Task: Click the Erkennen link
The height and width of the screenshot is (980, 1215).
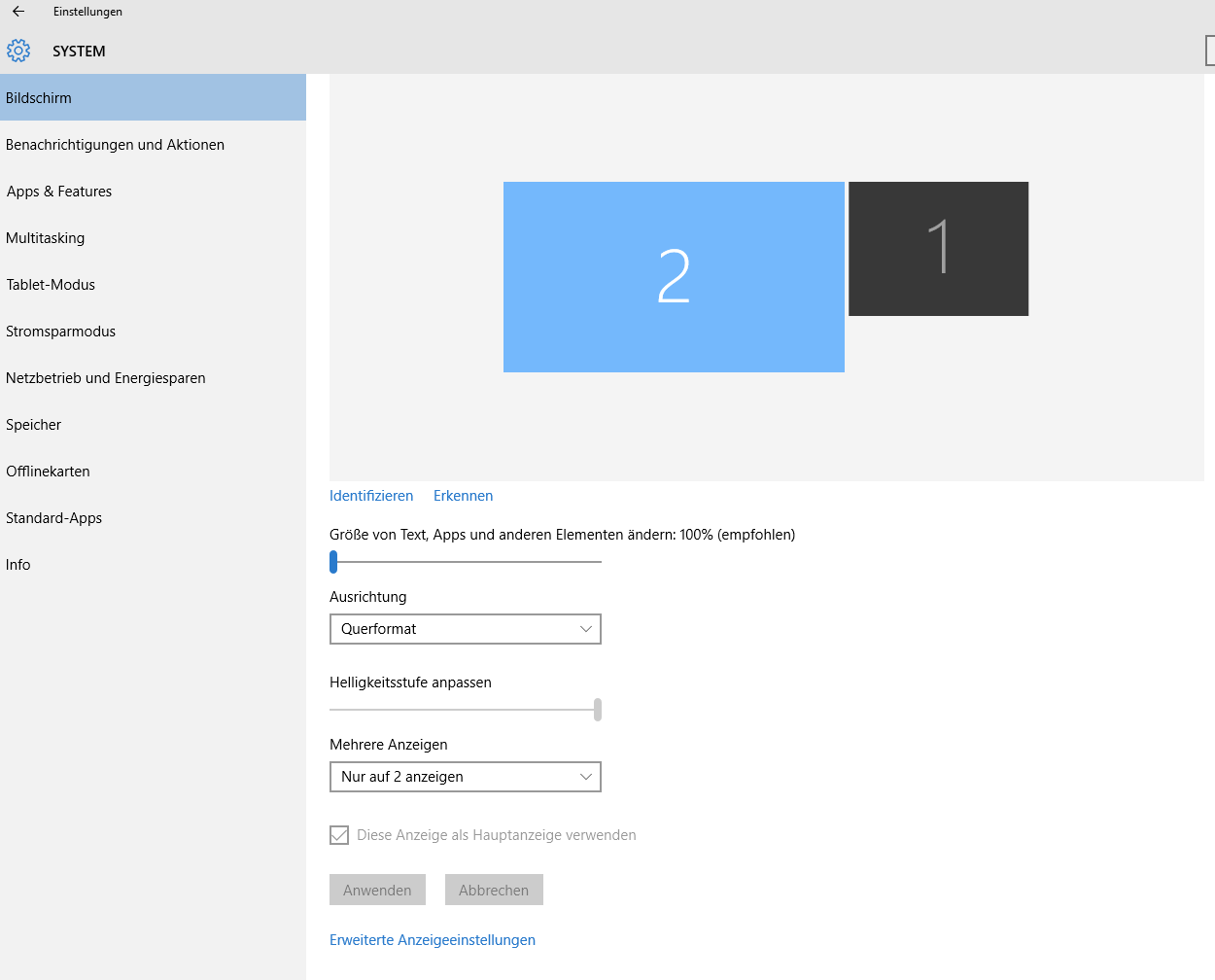Action: tap(463, 496)
